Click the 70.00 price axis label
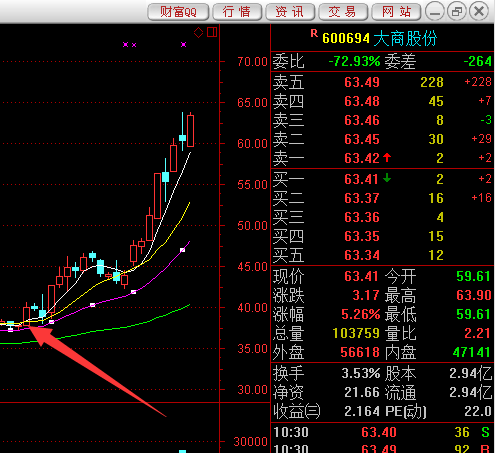This screenshot has height=453, width=495. [252, 62]
